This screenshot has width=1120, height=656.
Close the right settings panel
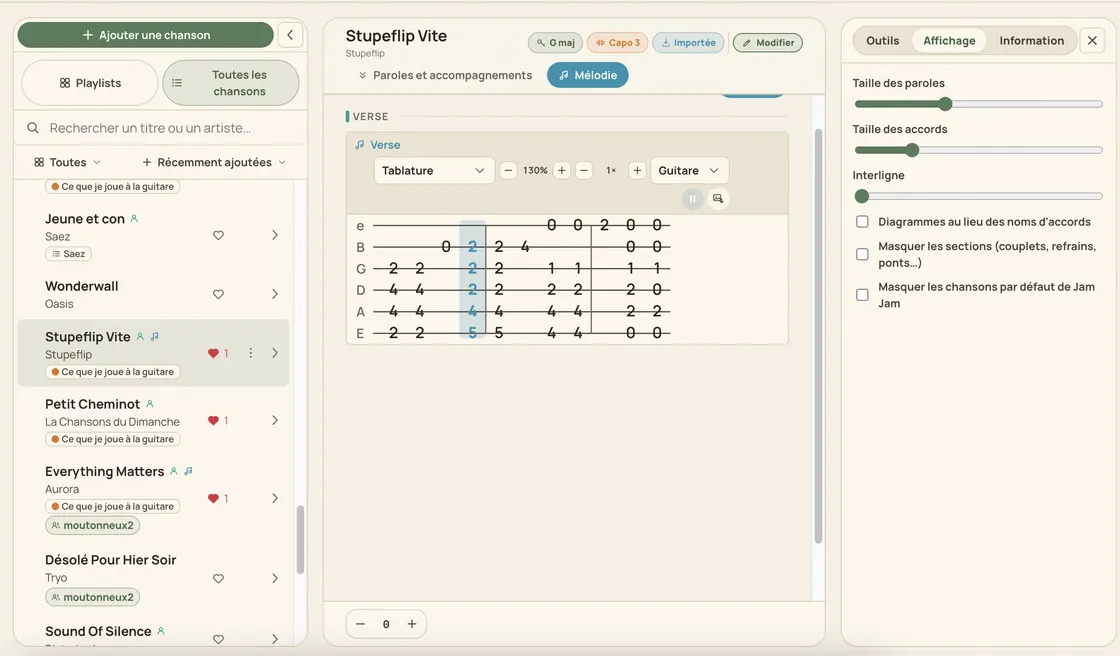pos(1092,41)
